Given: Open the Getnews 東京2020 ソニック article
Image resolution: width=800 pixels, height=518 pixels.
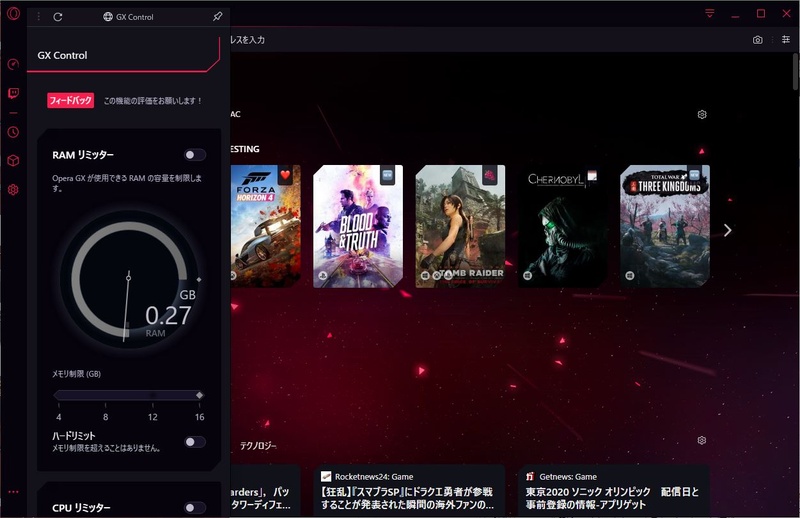Looking at the screenshot, I should [x=613, y=490].
